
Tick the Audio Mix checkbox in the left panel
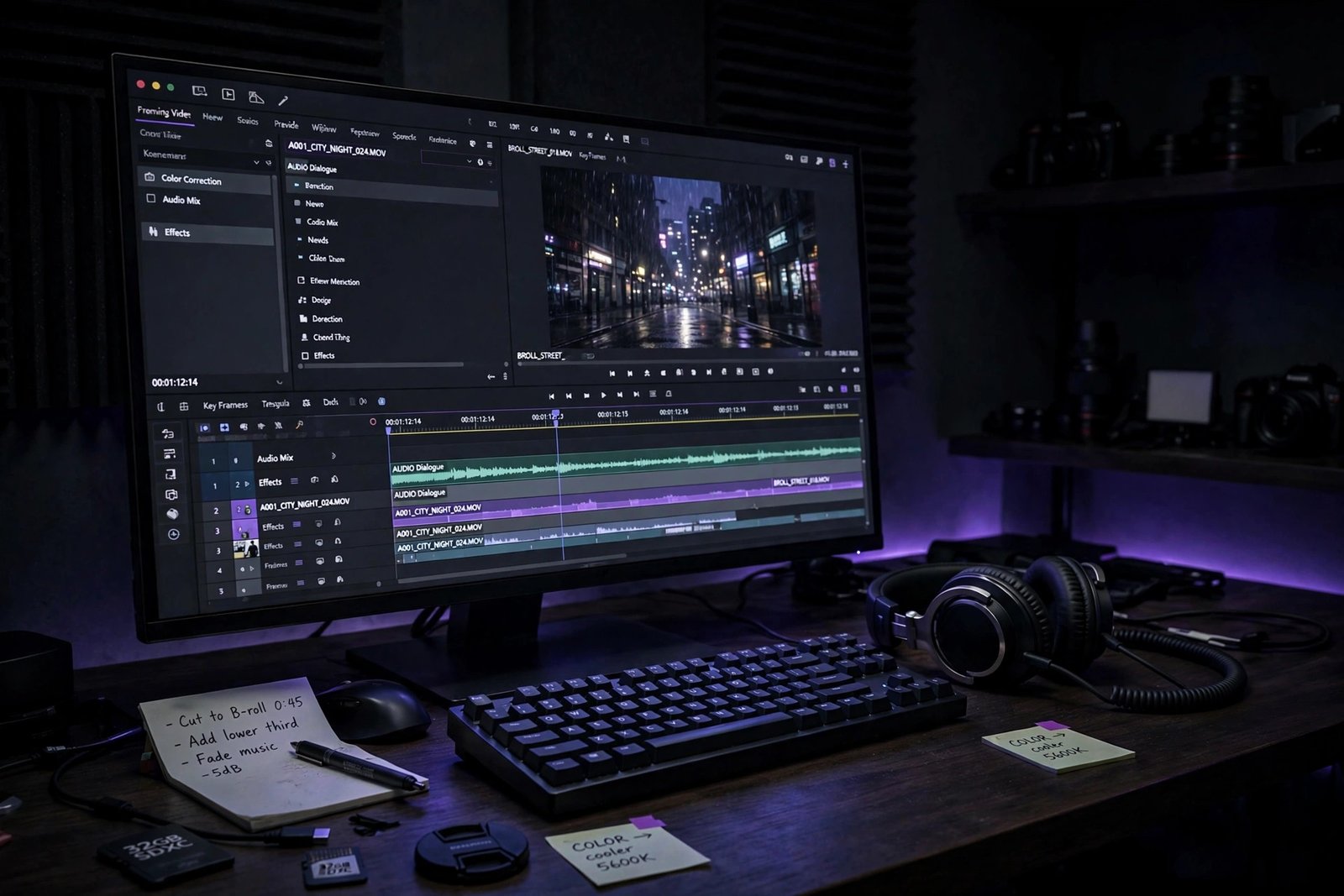[151, 198]
